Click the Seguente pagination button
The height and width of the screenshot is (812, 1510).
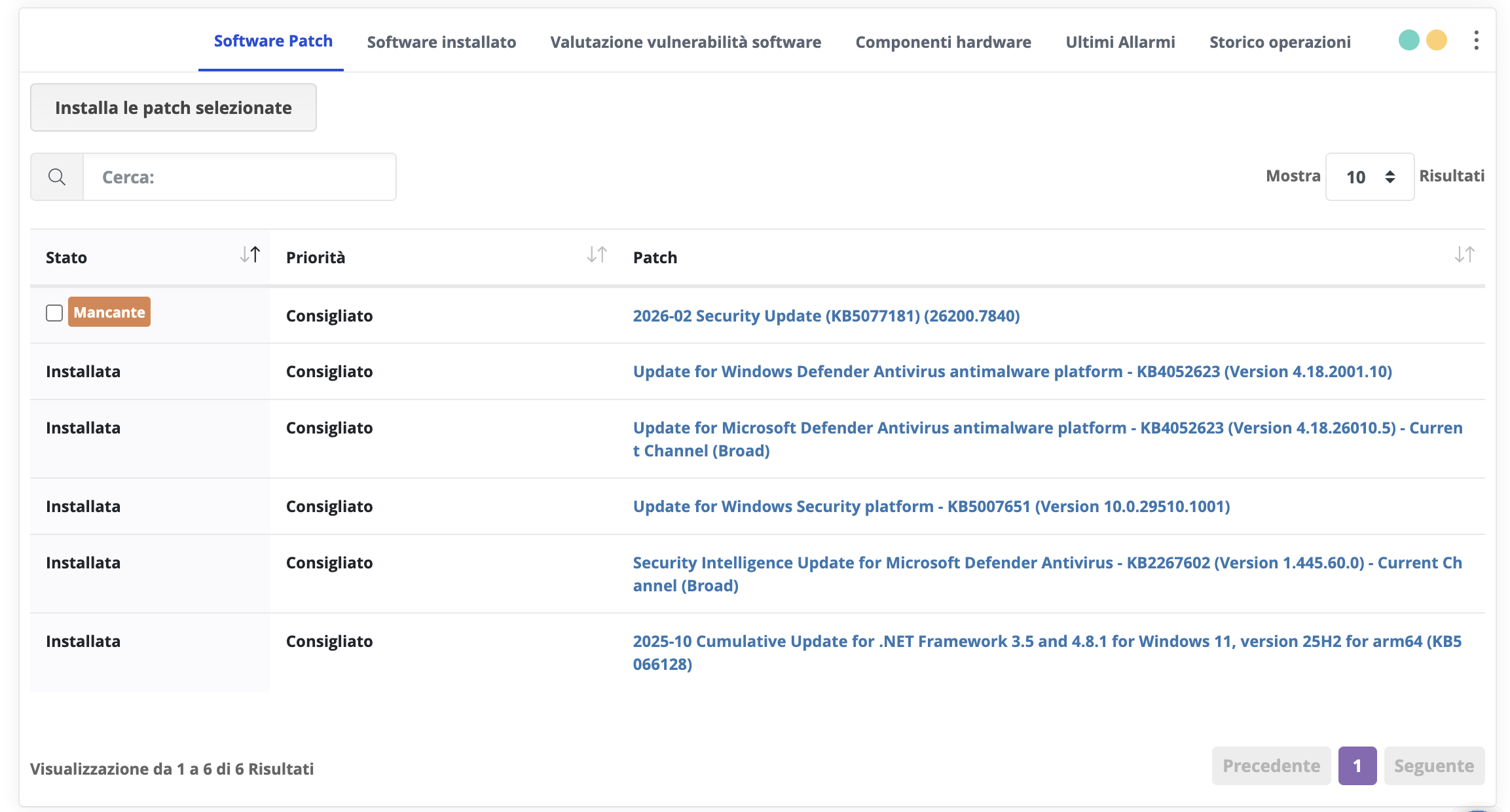tap(1433, 766)
